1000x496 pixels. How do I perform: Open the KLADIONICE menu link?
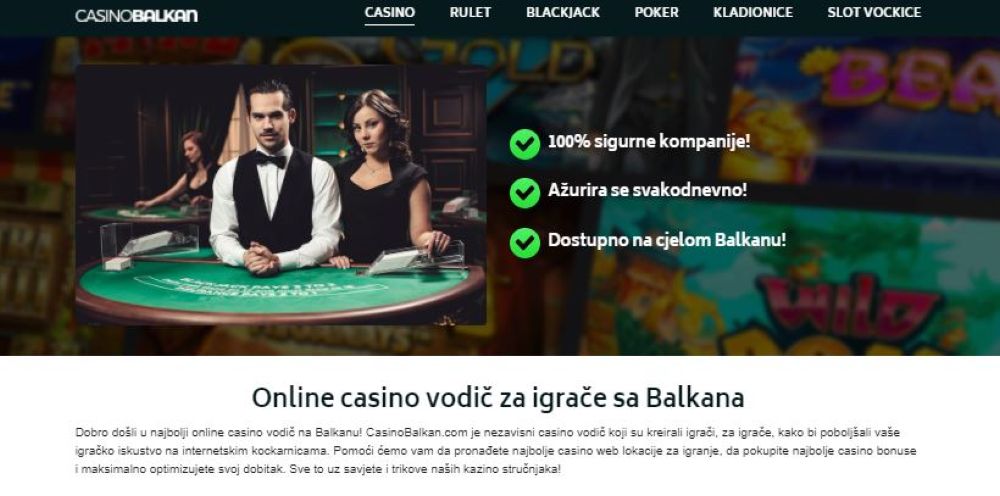tap(753, 12)
